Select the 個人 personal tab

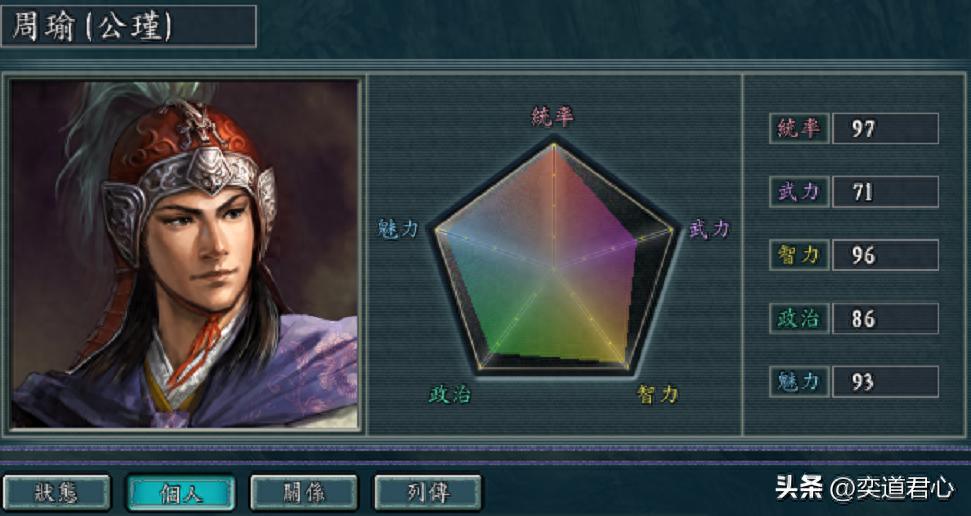pyautogui.click(x=180, y=492)
